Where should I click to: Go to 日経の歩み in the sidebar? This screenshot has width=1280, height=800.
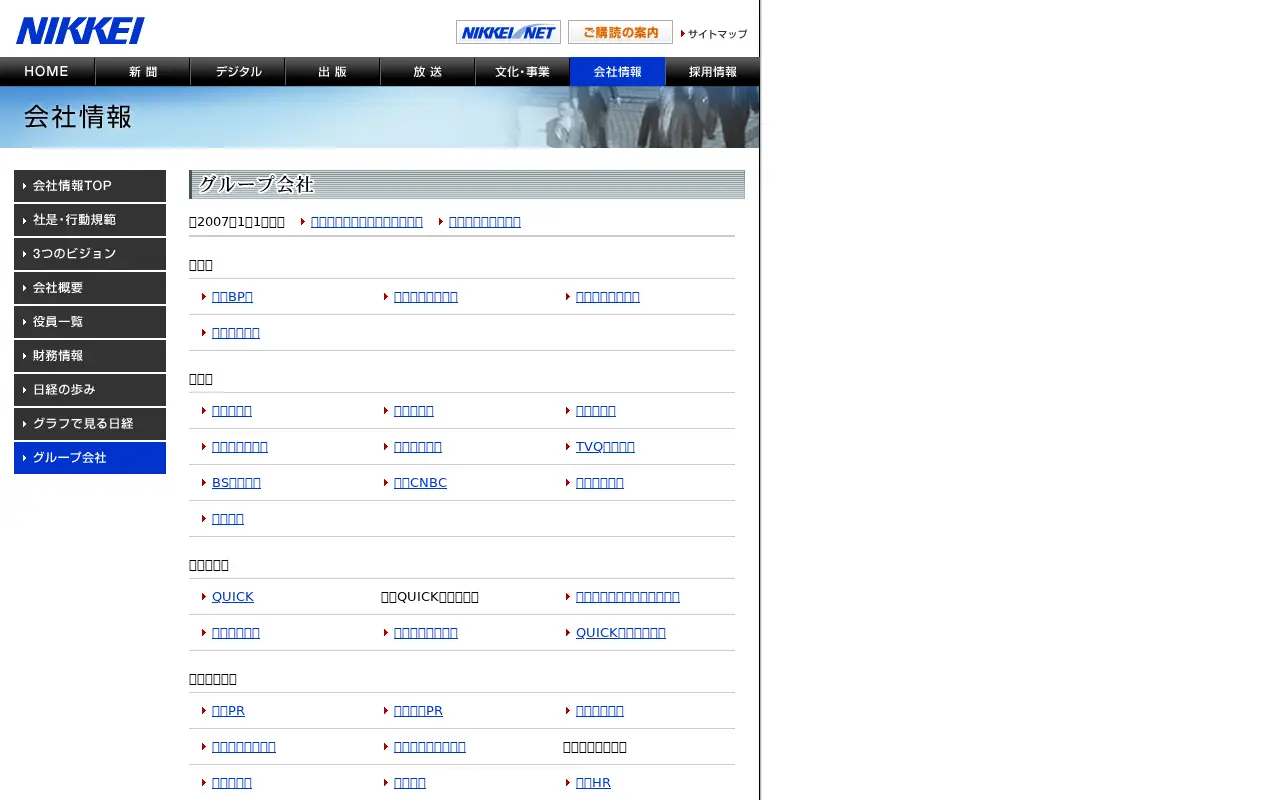[x=90, y=390]
